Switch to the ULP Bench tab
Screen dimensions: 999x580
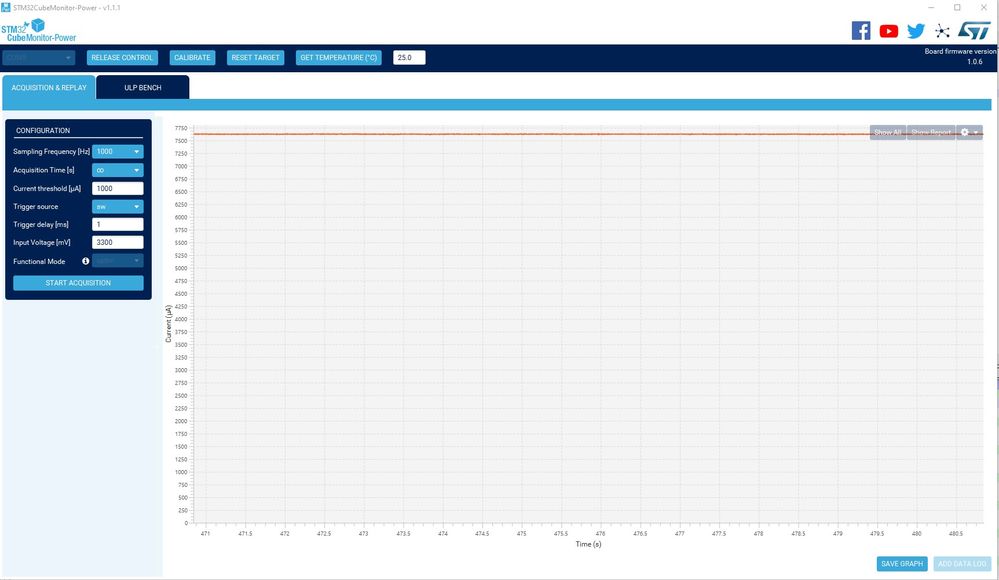(x=143, y=87)
